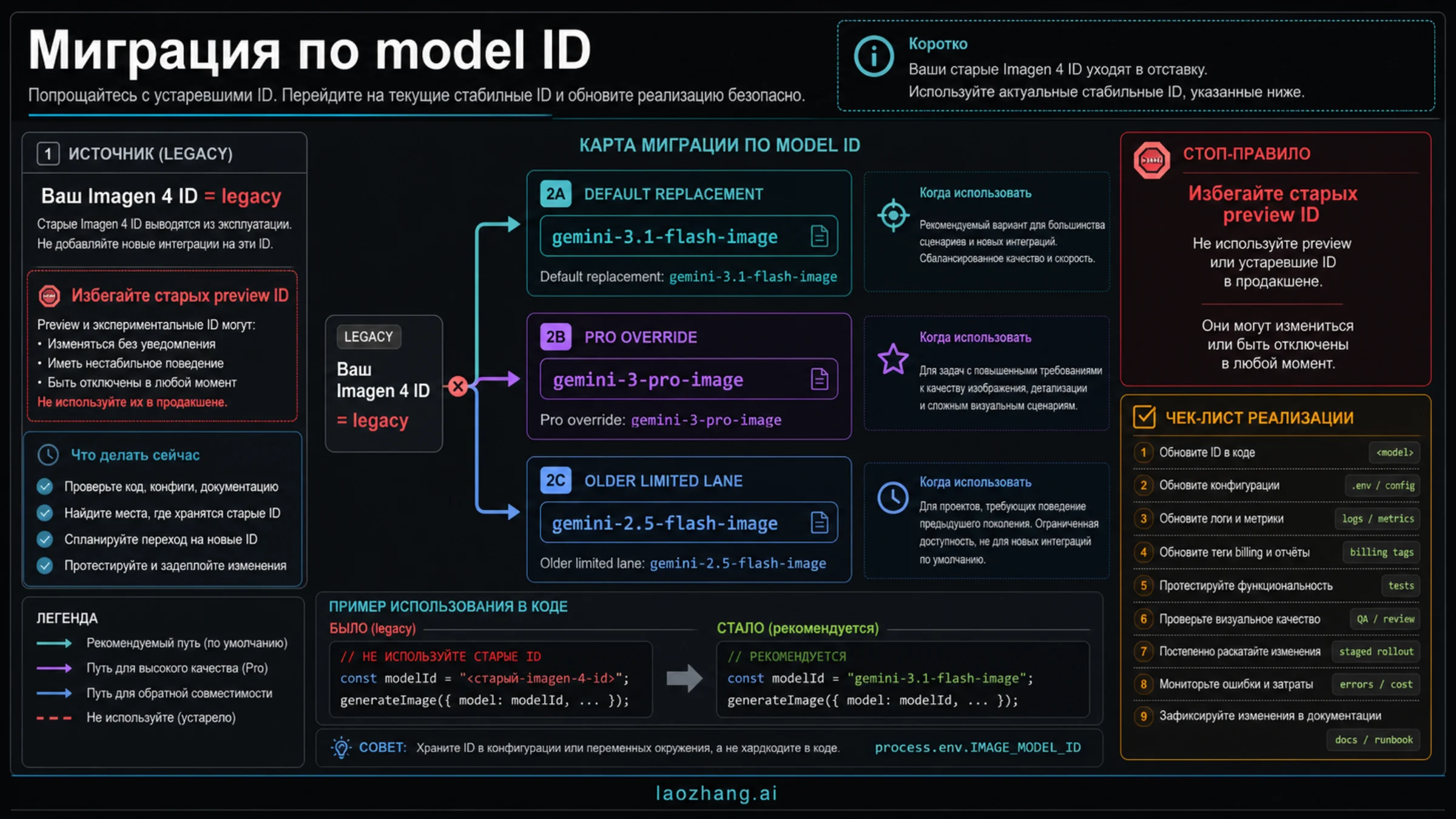Viewport: 1456px width, 819px height.
Task: Click the Older limited lane: gemini-2.5-flash-image caption
Action: coord(683,563)
